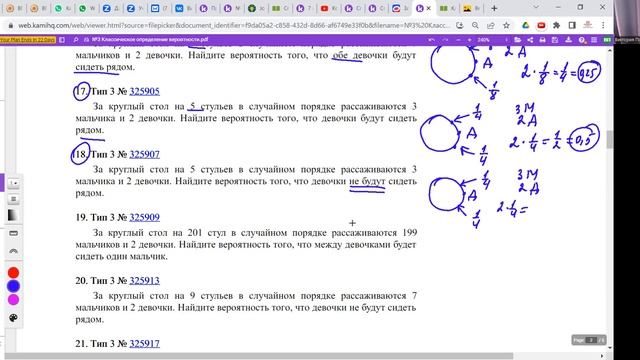Screen dimensions: 640x360
Task: Click the plan expiry banner in Kami toolbar
Action: 27,40
